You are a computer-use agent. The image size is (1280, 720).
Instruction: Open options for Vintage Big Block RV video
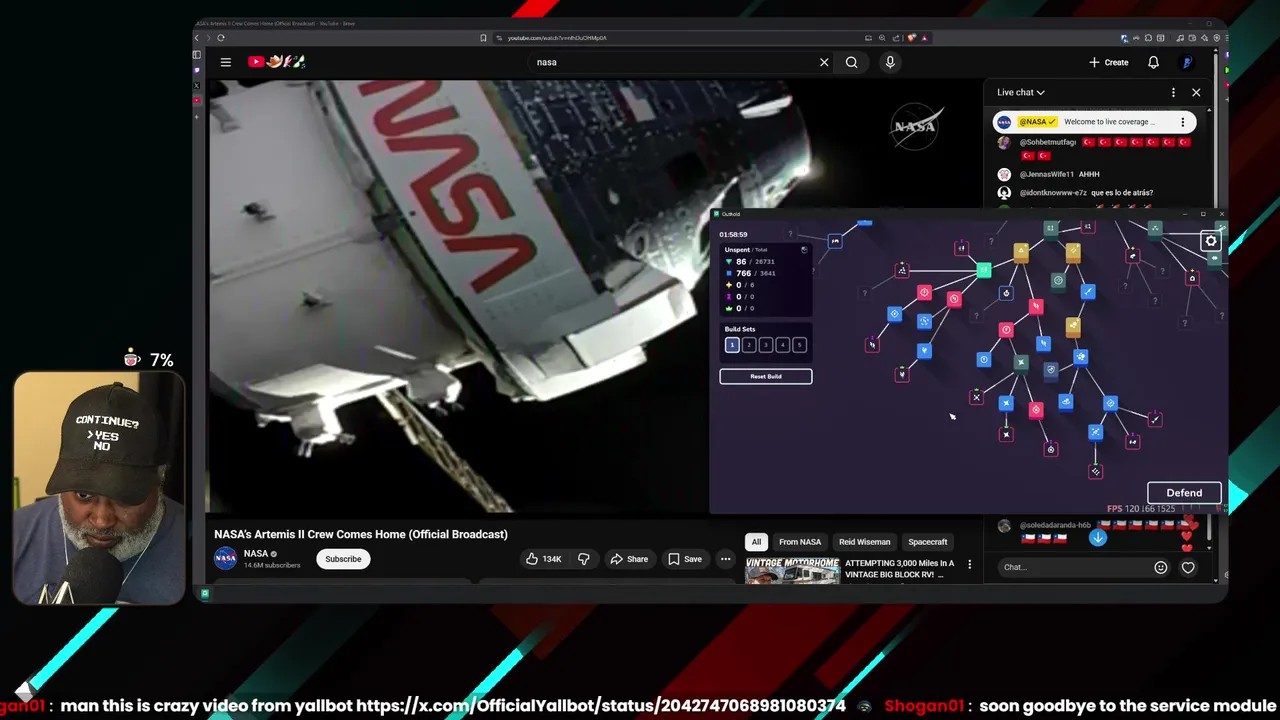(x=969, y=565)
